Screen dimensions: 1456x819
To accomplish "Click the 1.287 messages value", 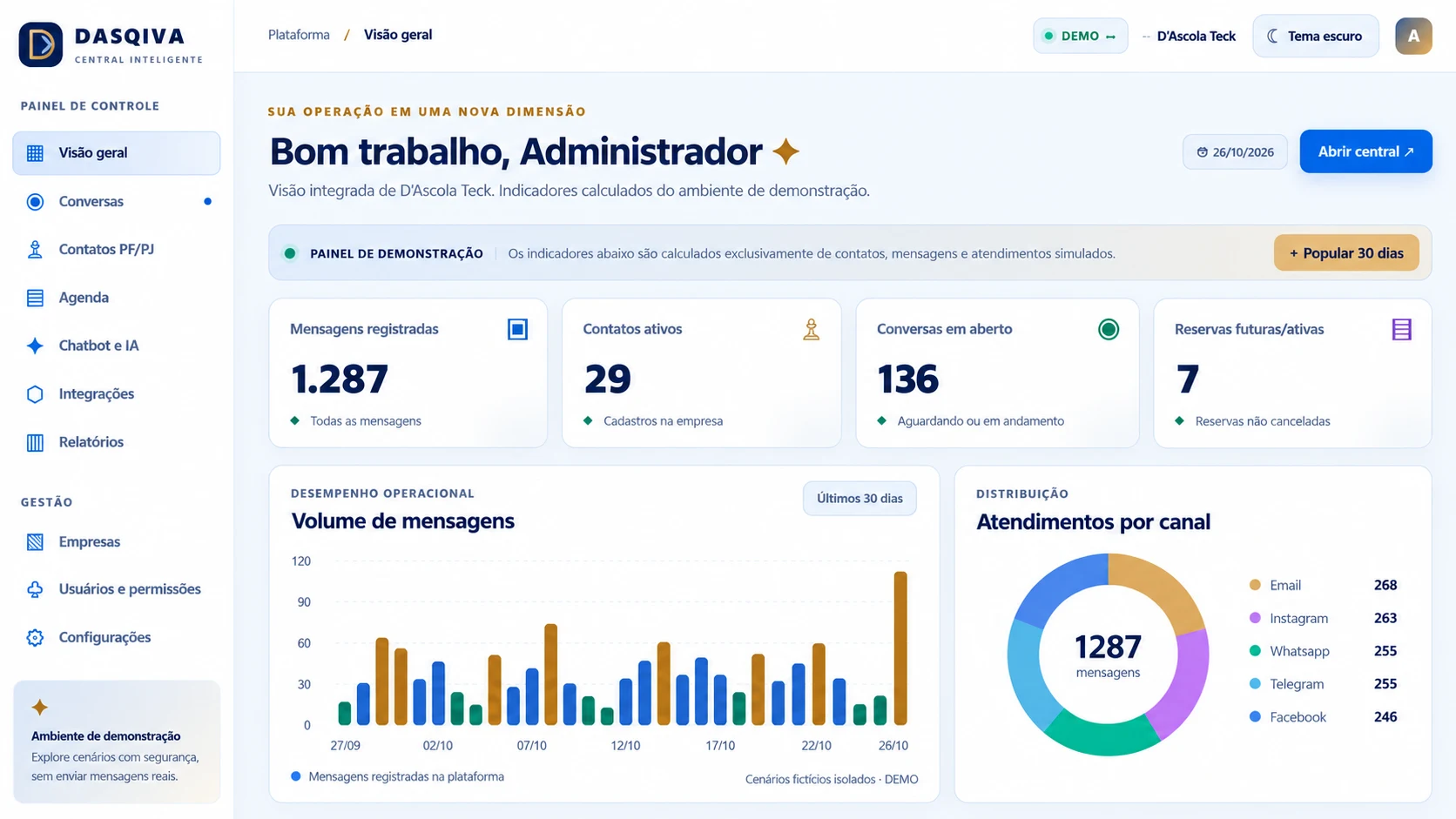I will (340, 379).
